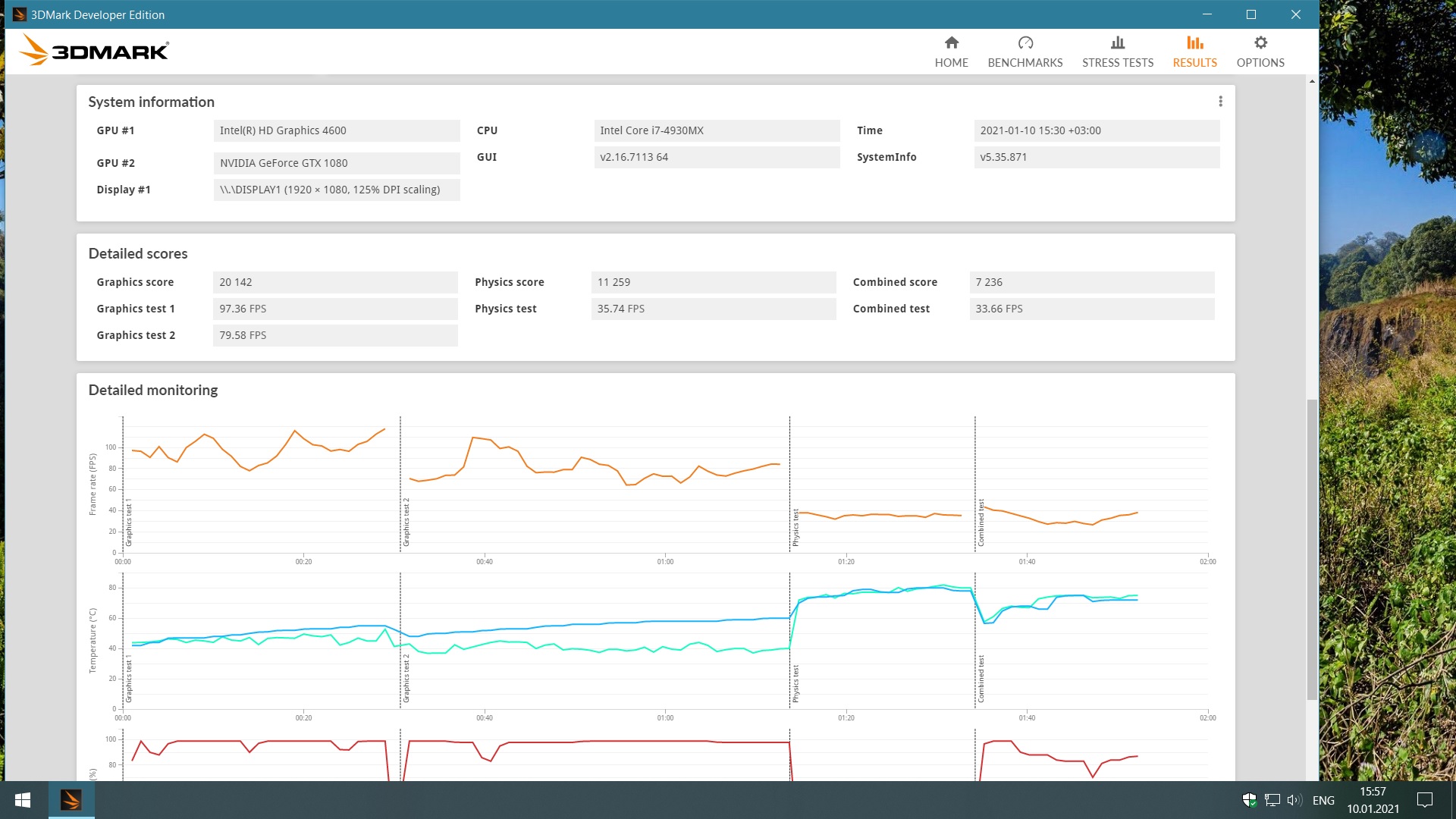
Task: Click the vertical scrollbar thumb
Action: [1312, 549]
